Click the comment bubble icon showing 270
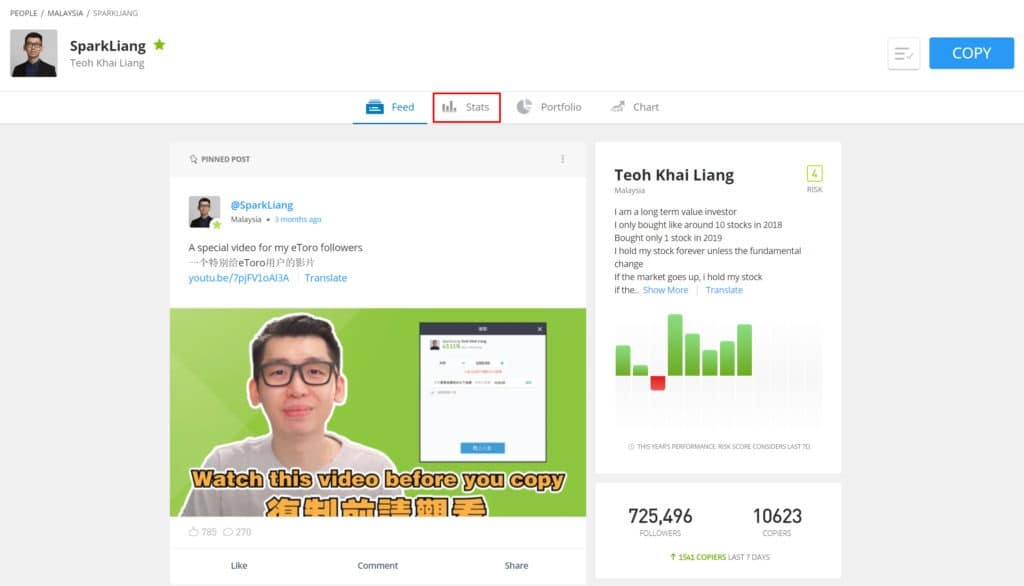 [x=228, y=532]
